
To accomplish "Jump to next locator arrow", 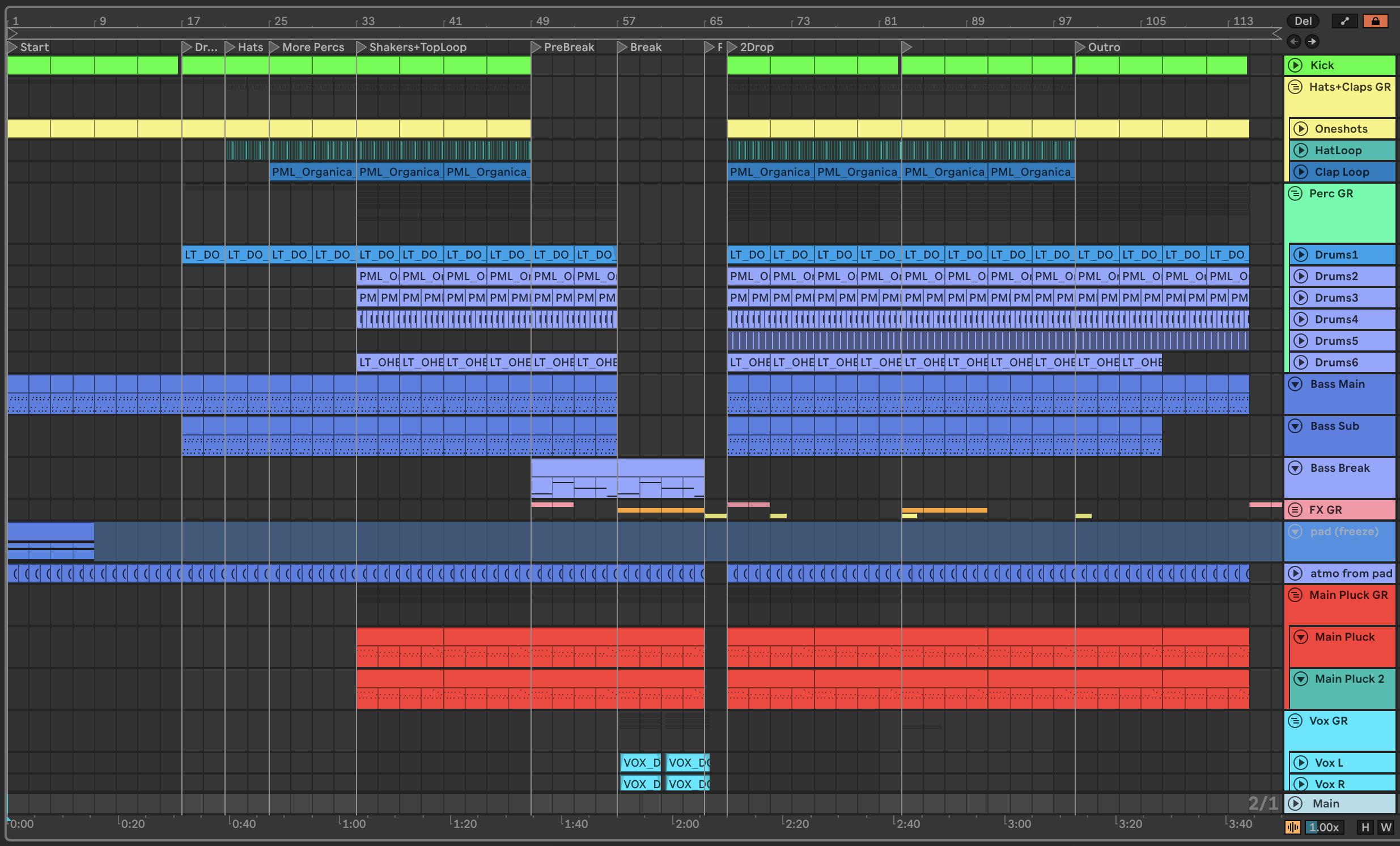I will coord(1312,41).
